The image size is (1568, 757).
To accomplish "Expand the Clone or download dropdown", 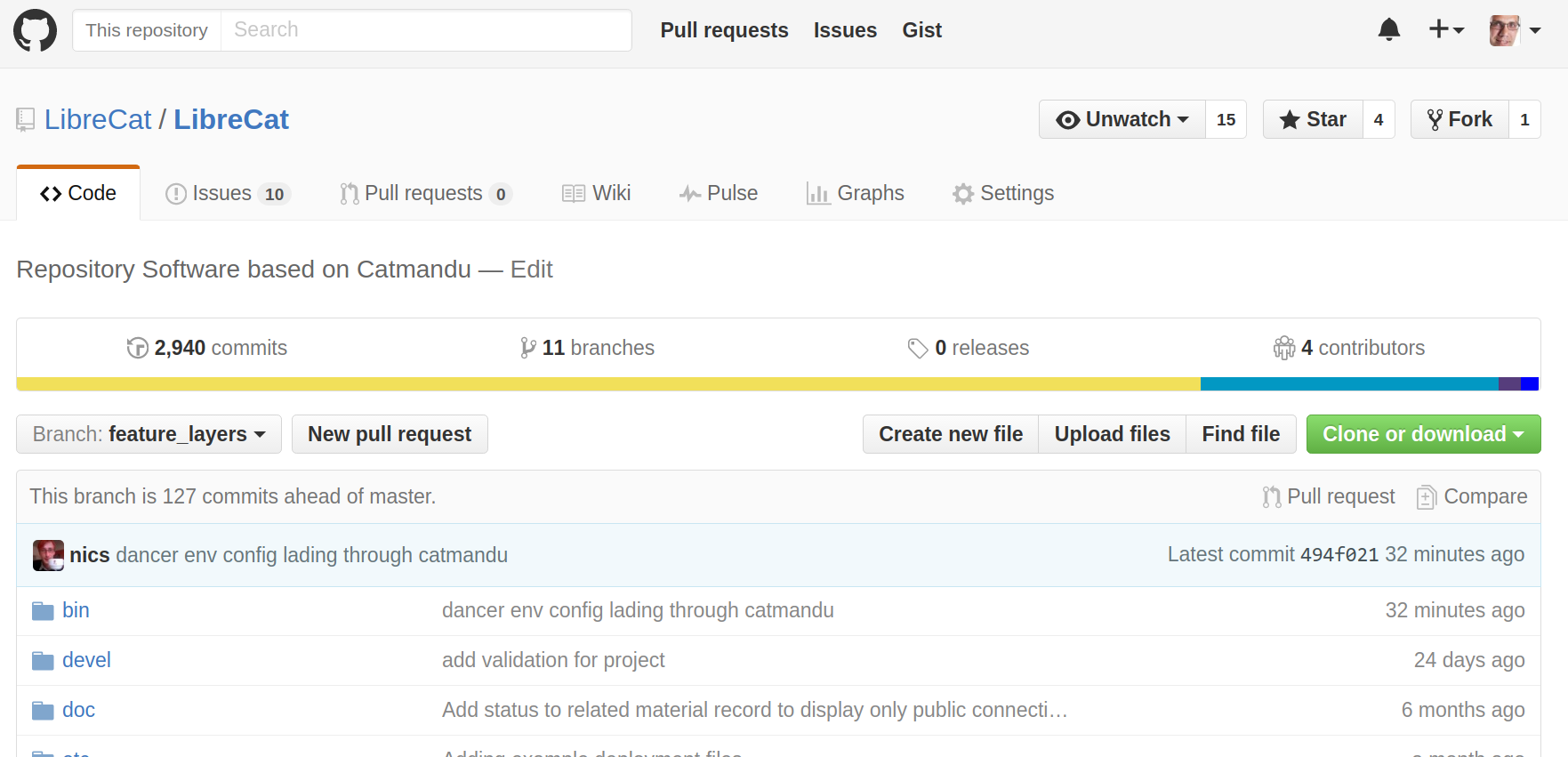I will click(1423, 434).
